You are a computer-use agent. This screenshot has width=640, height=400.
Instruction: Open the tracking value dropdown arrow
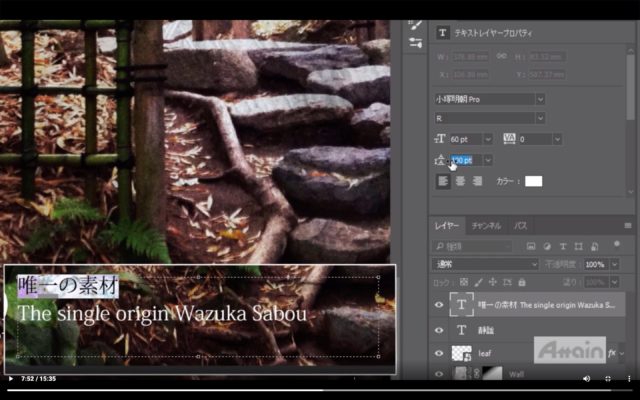click(x=557, y=139)
